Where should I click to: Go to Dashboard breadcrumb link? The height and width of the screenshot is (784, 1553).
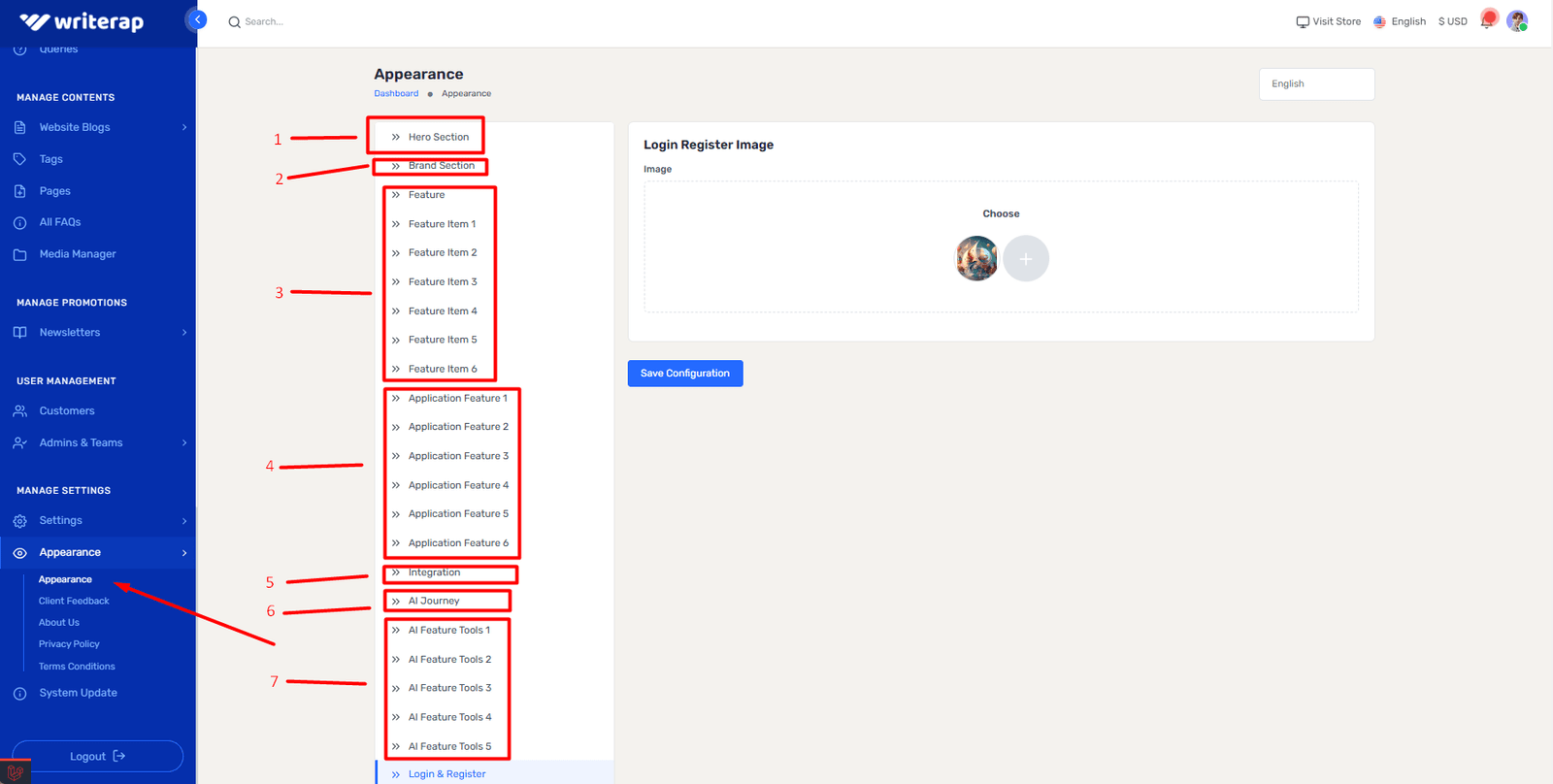coord(396,94)
